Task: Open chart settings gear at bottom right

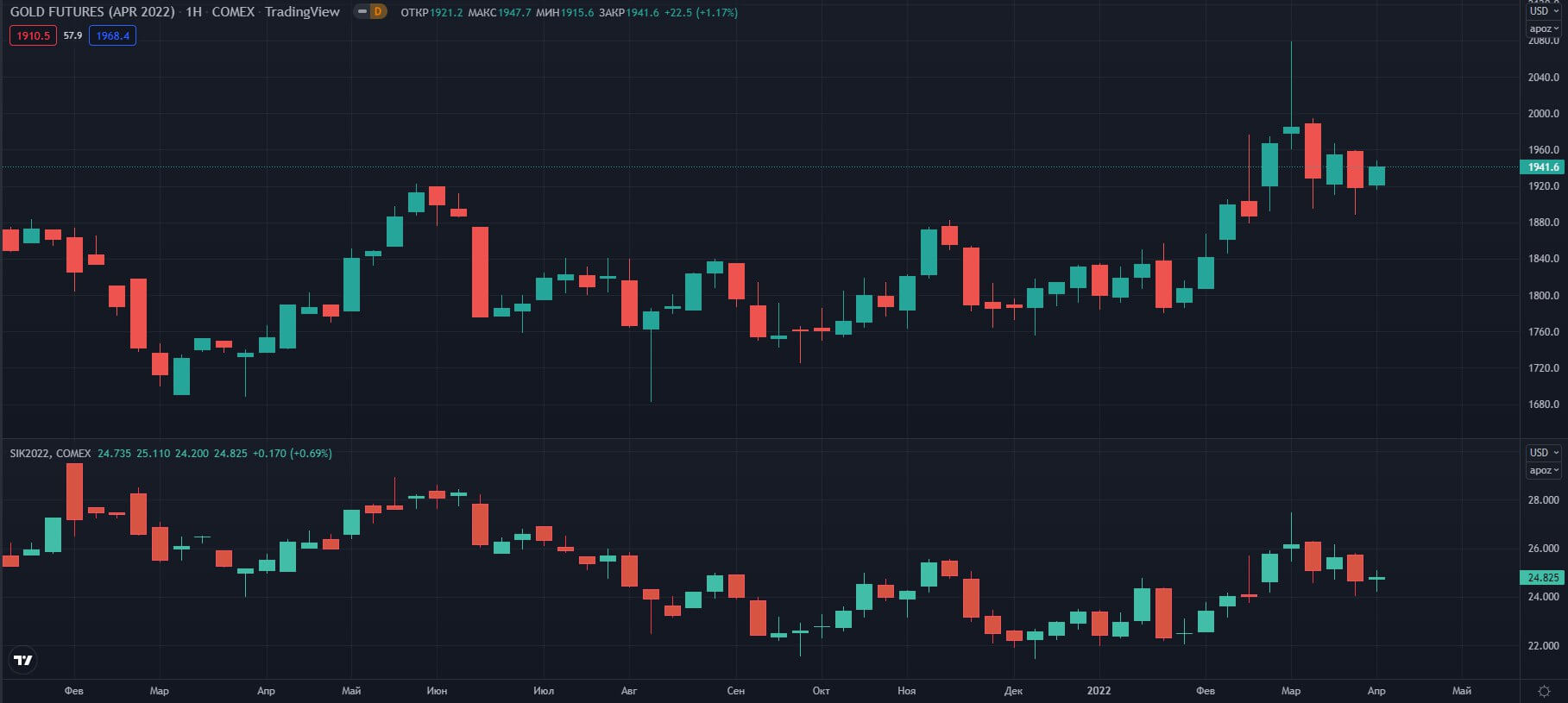Action: click(x=1545, y=691)
